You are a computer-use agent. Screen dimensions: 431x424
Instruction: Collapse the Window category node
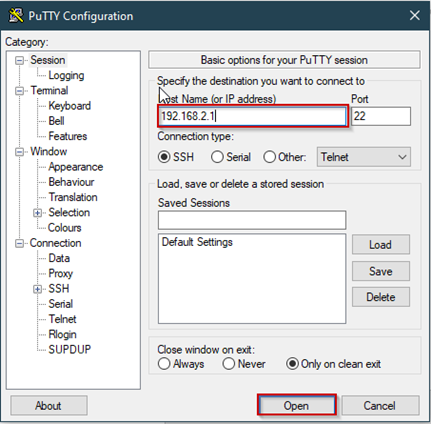[20, 152]
